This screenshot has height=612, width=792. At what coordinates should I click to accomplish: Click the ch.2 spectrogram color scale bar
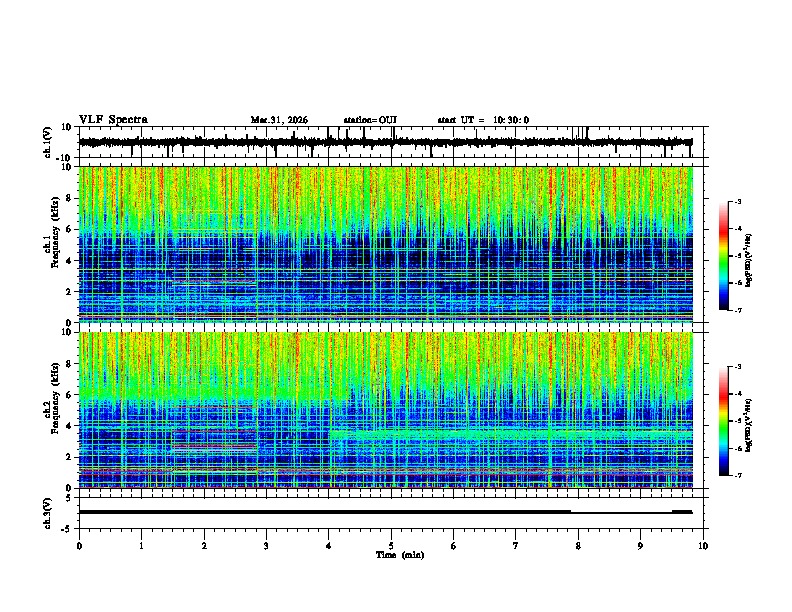[724, 421]
